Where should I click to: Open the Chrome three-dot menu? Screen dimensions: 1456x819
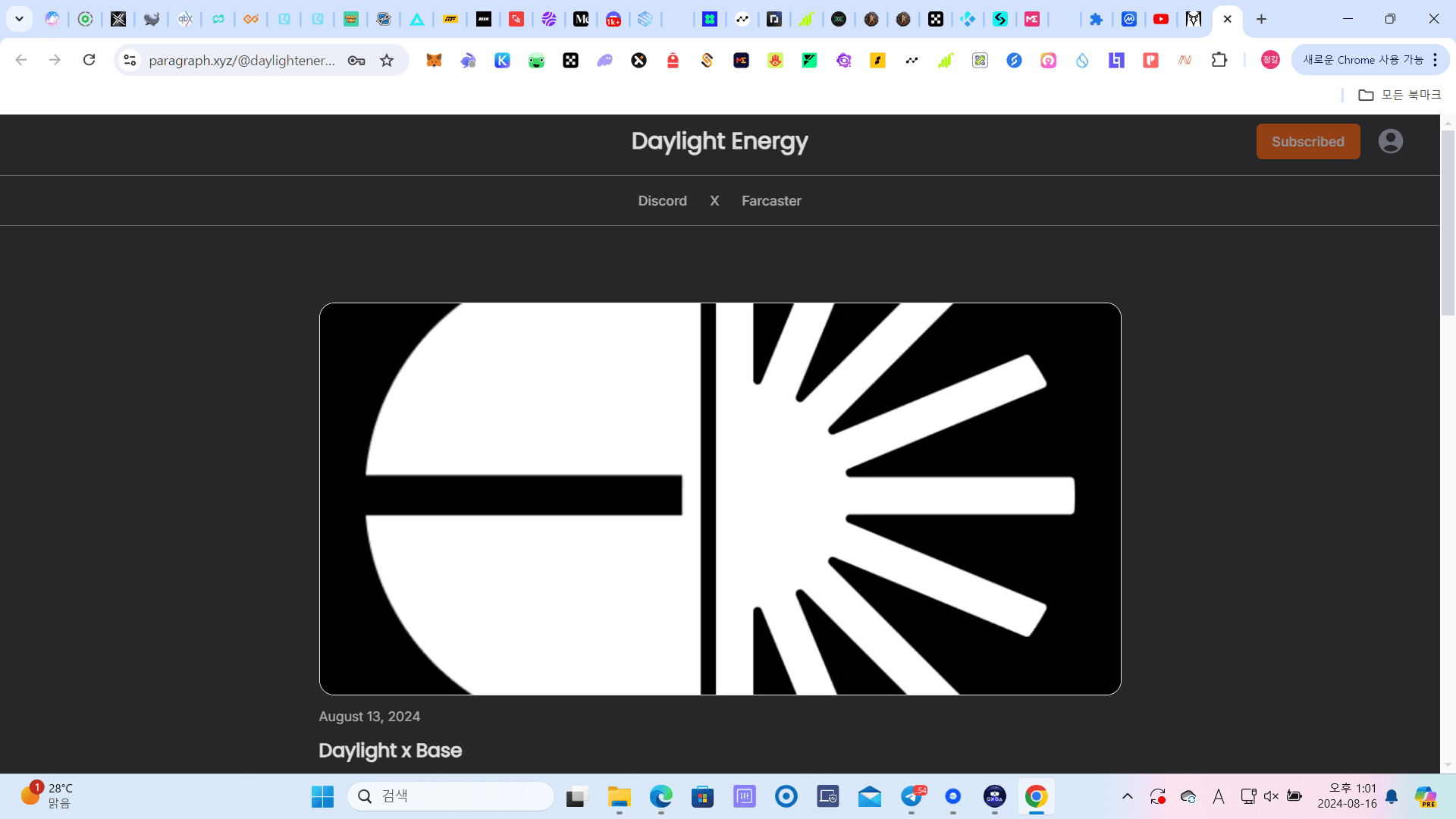[1435, 60]
